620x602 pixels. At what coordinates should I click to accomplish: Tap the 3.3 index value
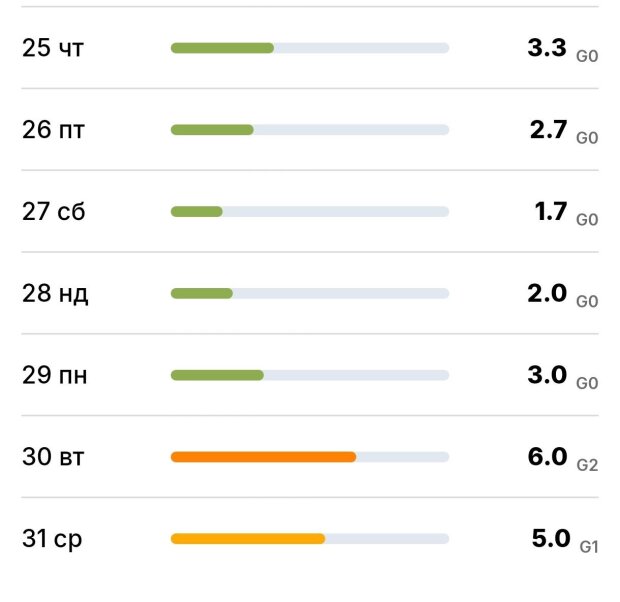pos(547,47)
